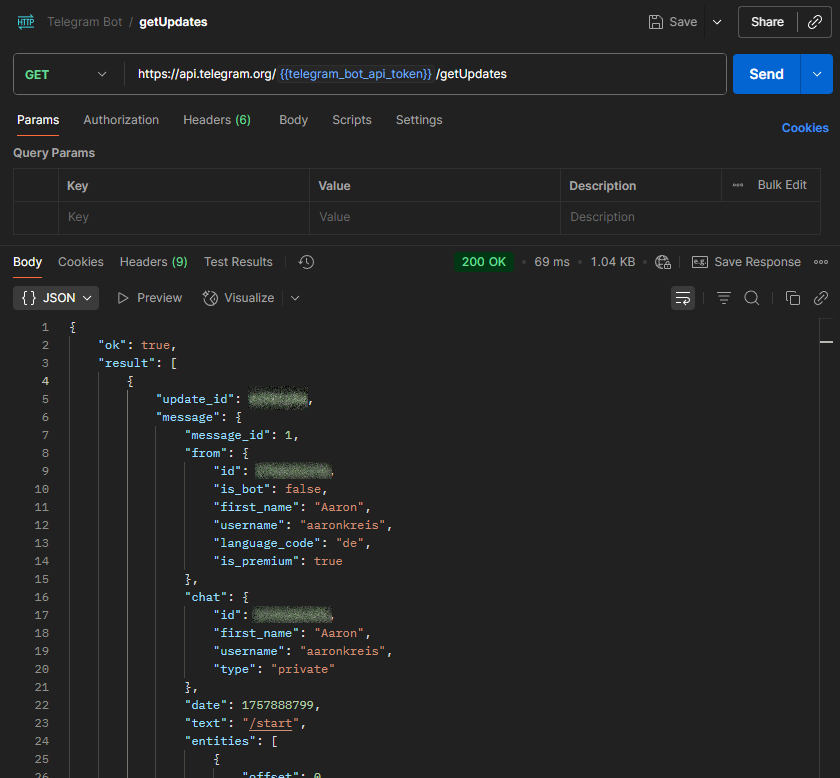Click the Send button
This screenshot has width=840, height=778.
click(x=766, y=74)
